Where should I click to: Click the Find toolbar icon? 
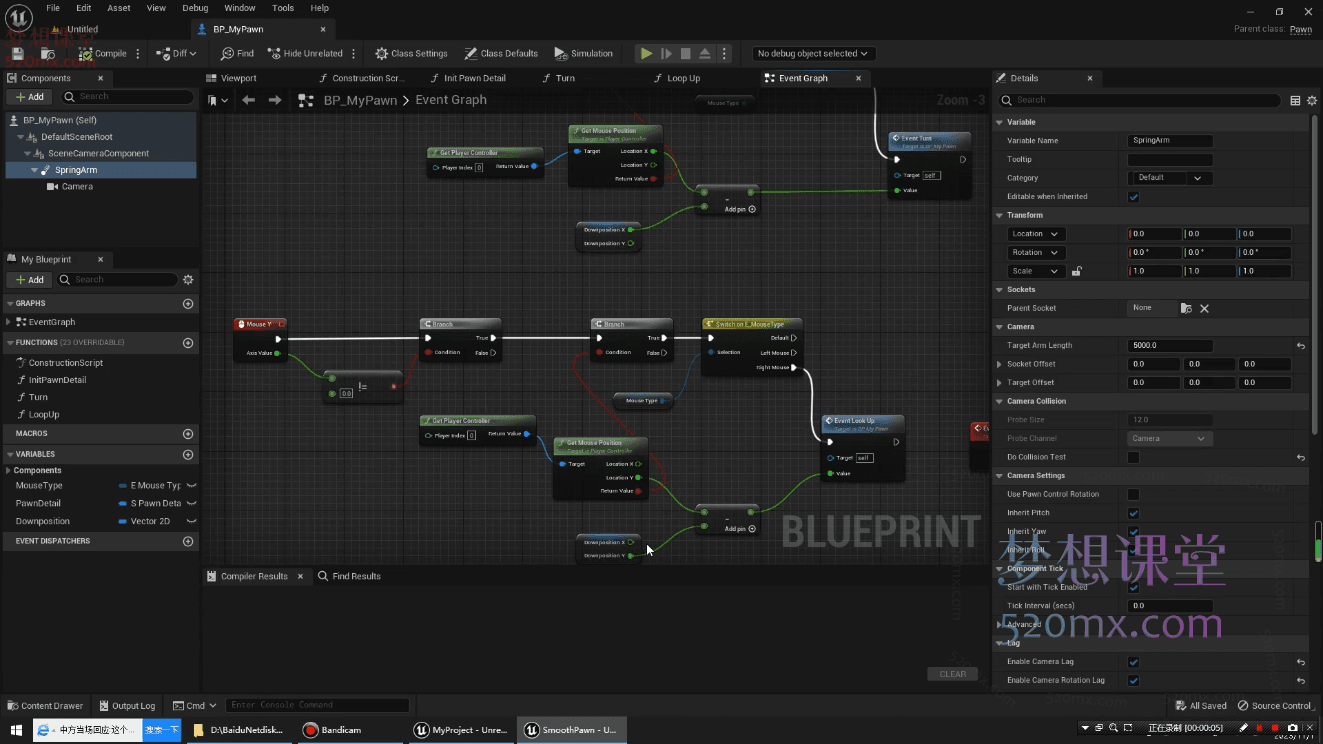237,54
